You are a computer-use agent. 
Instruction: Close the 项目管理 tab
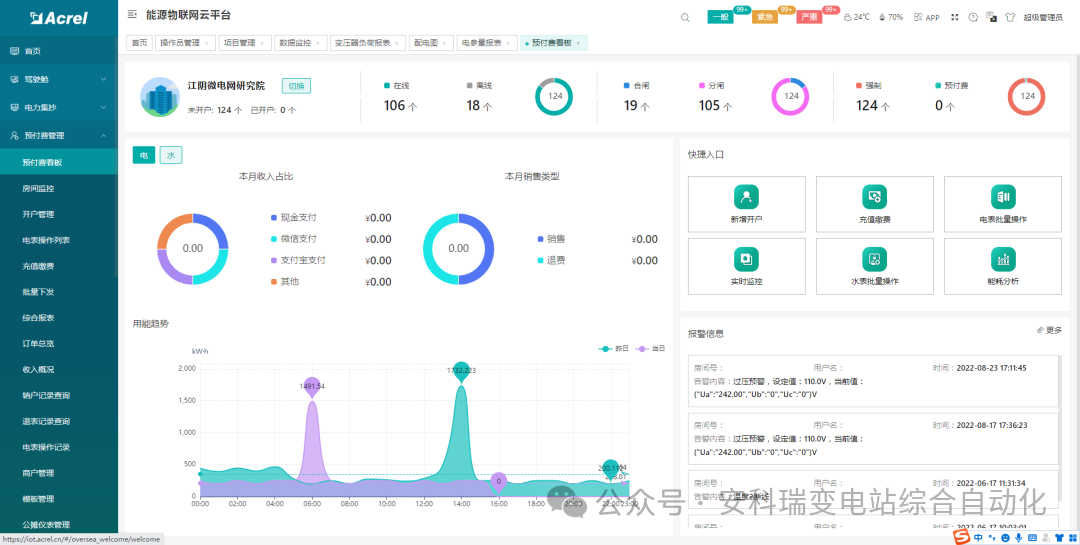click(x=262, y=43)
